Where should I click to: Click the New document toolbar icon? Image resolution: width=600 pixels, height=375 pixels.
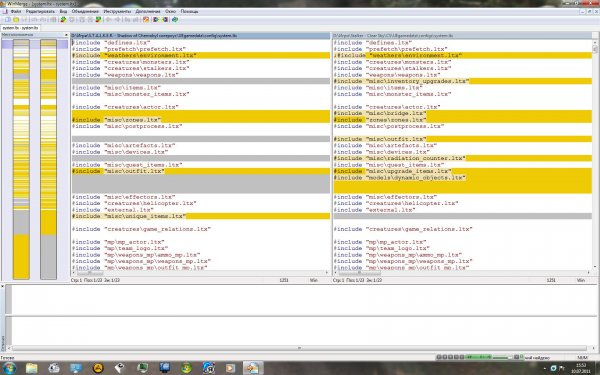coord(8,20)
